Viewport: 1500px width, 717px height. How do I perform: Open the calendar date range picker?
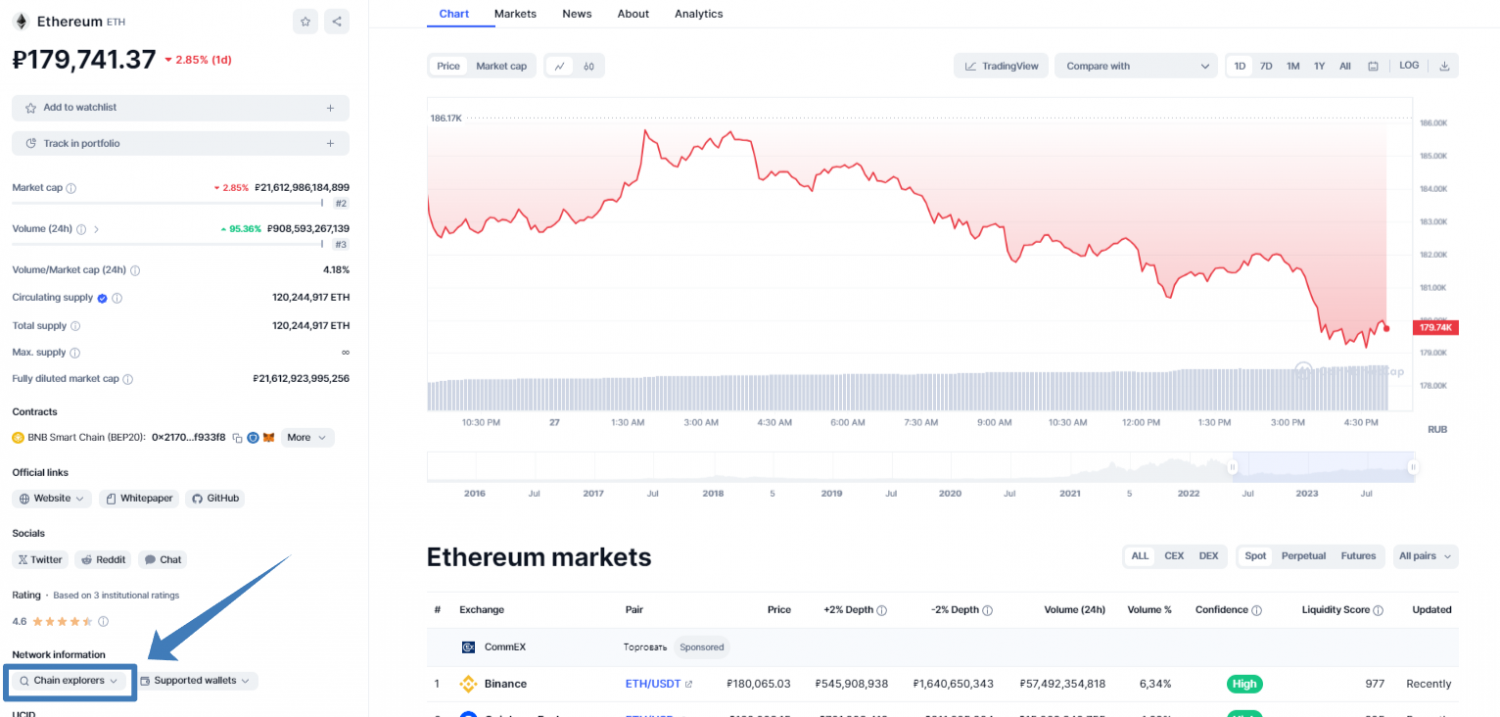[1373, 66]
